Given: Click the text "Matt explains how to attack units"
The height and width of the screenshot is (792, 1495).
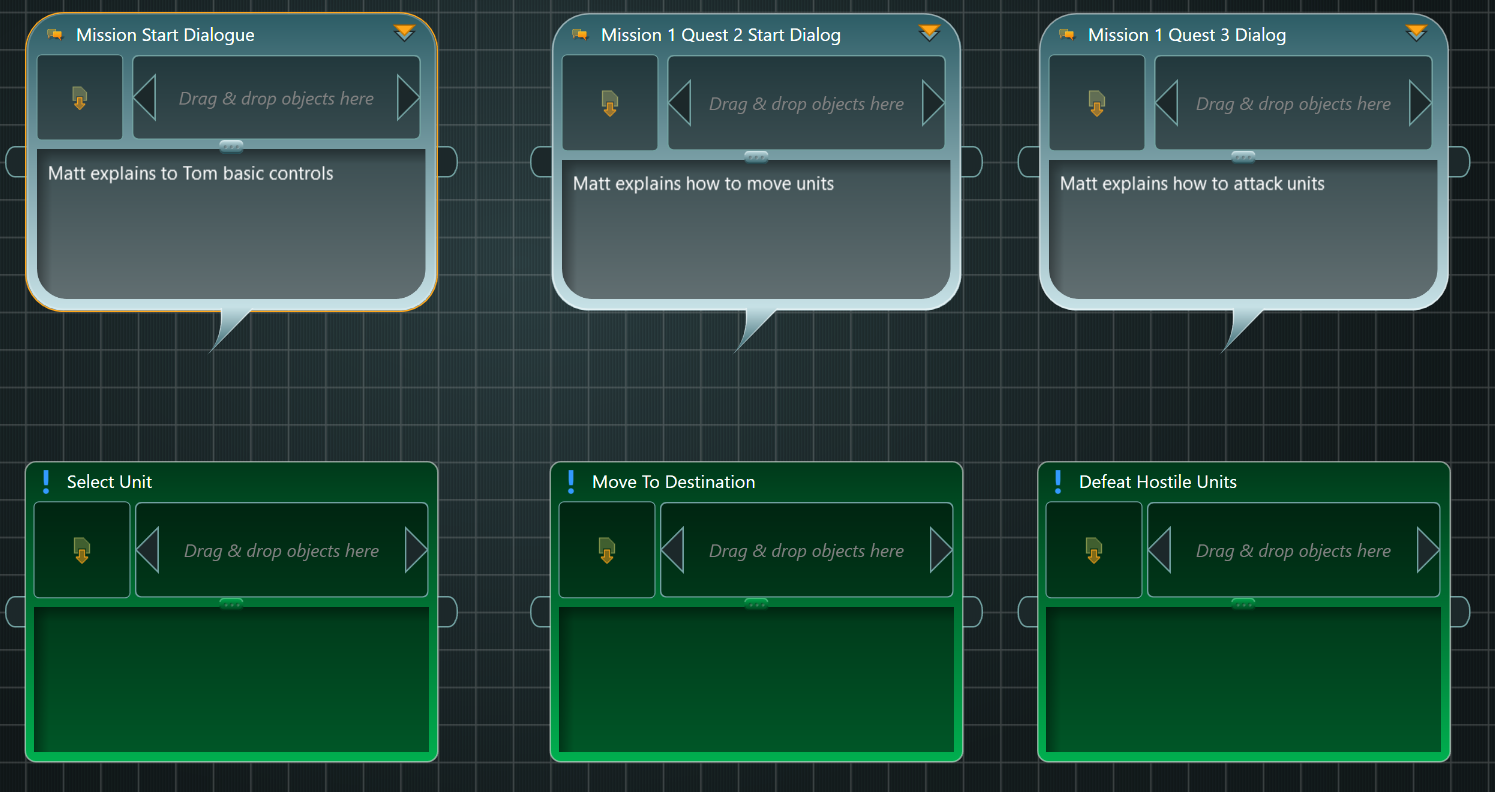Looking at the screenshot, I should click(1192, 184).
